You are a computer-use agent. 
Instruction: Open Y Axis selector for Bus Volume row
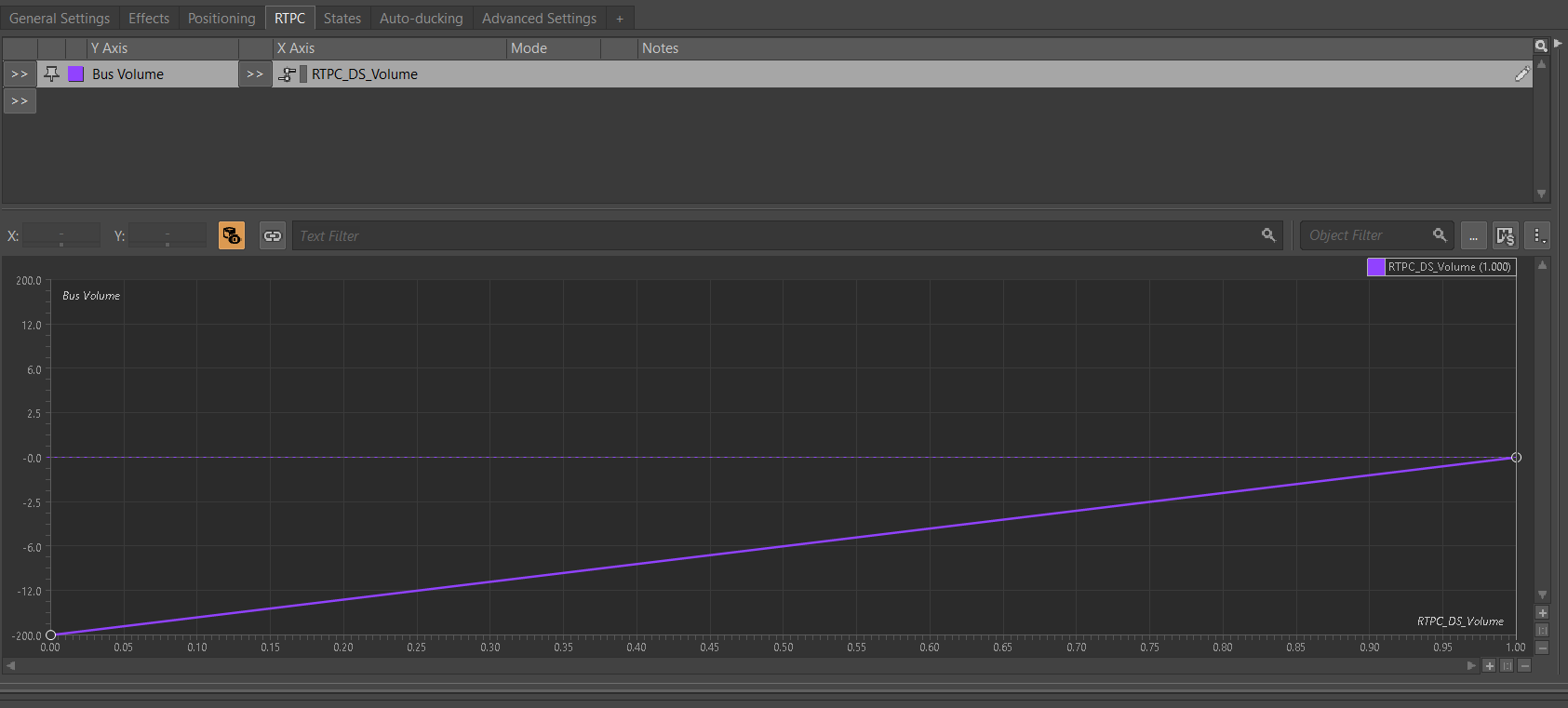[20, 74]
